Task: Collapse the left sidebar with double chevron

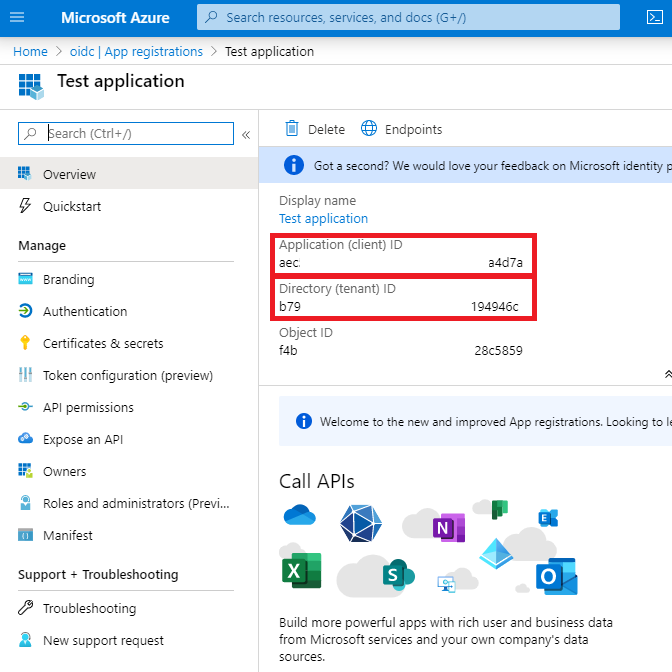Action: pos(246,134)
